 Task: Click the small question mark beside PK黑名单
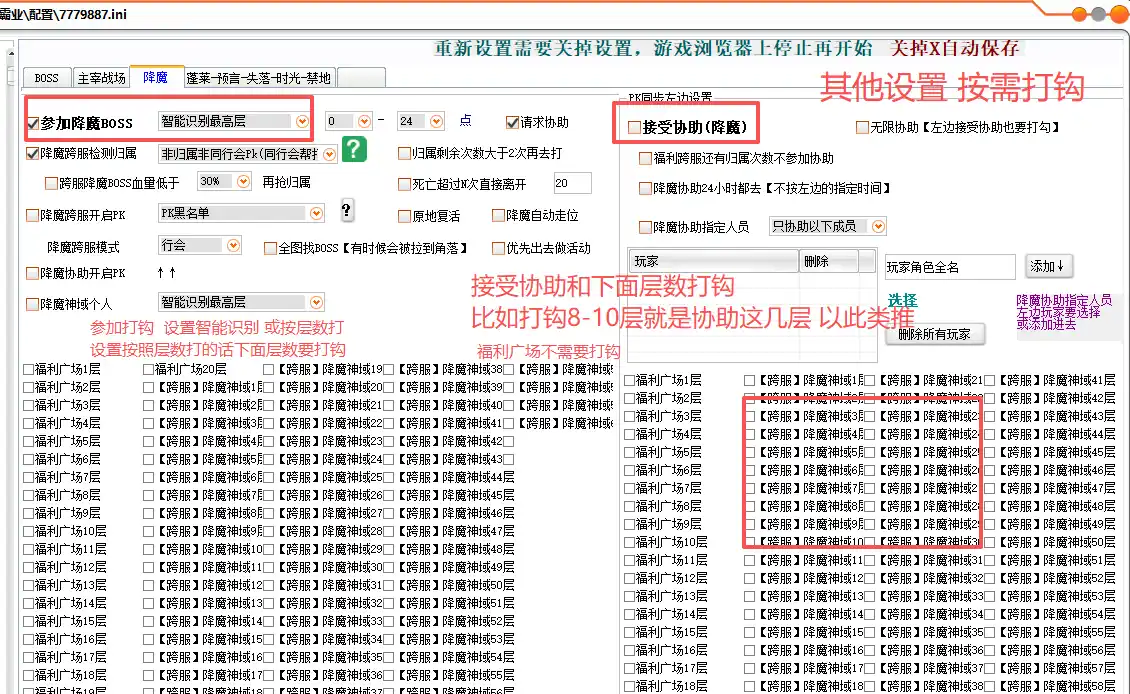tap(347, 210)
